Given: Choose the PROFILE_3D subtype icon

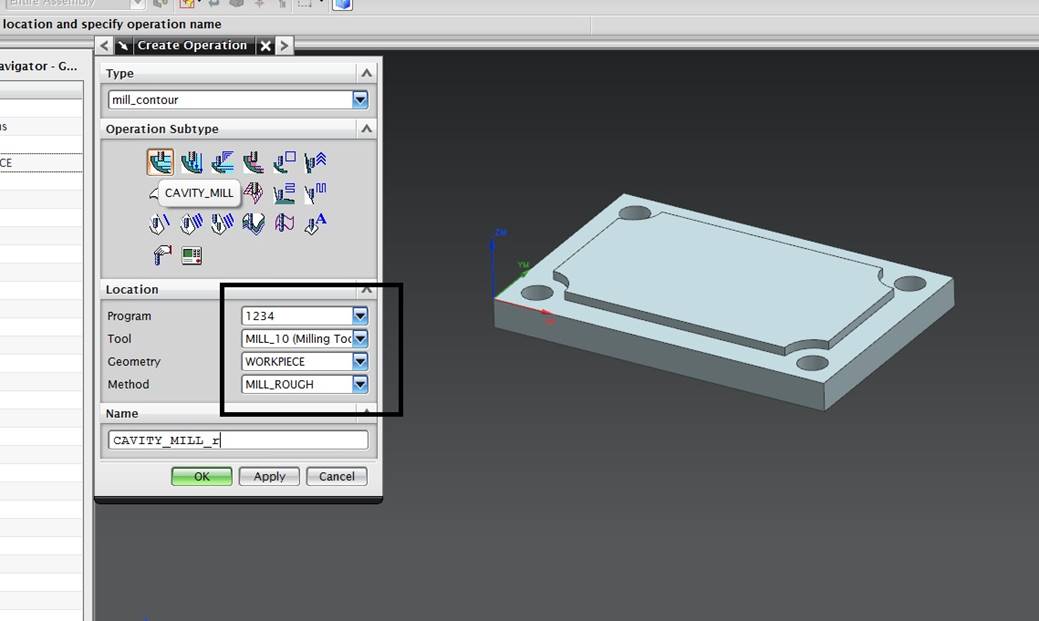Looking at the screenshot, I should 284,223.
